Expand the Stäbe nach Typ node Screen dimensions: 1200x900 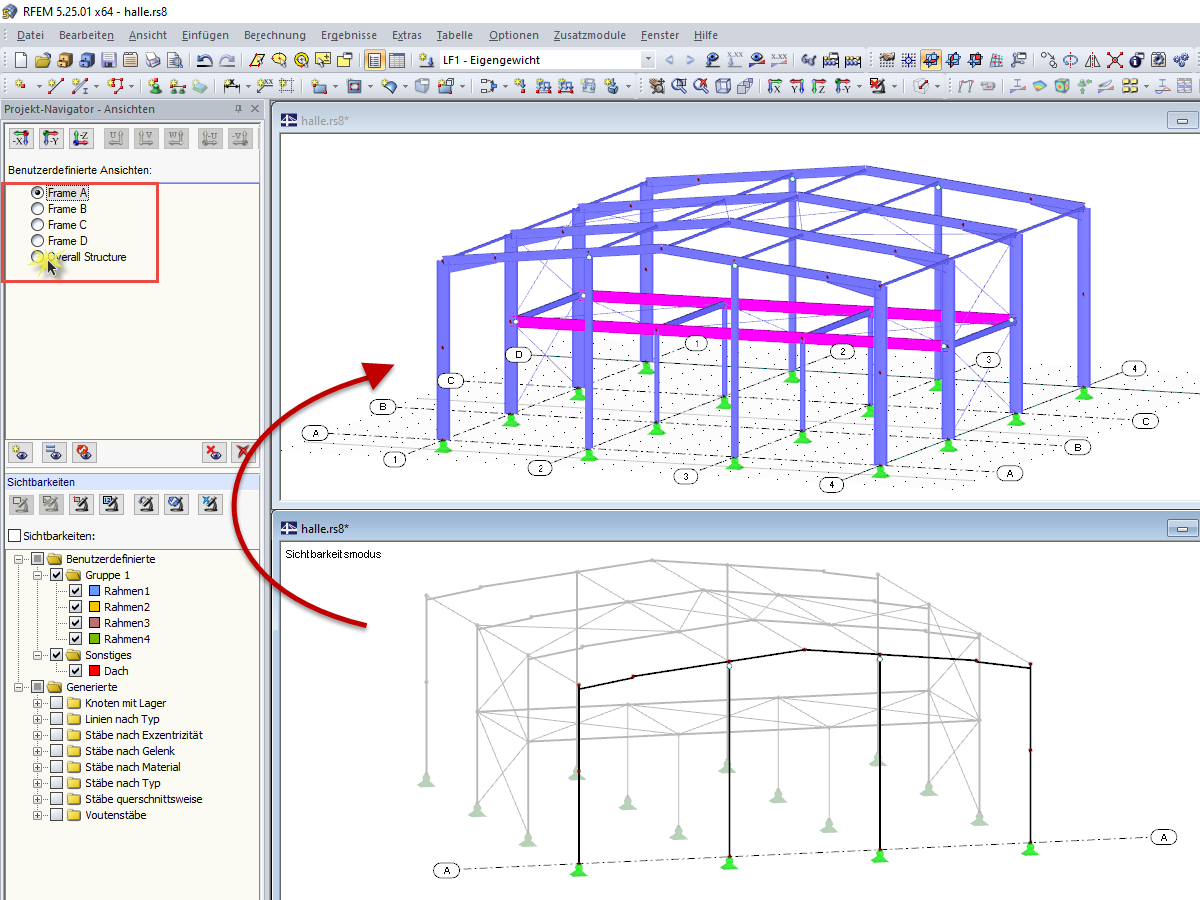coord(38,783)
